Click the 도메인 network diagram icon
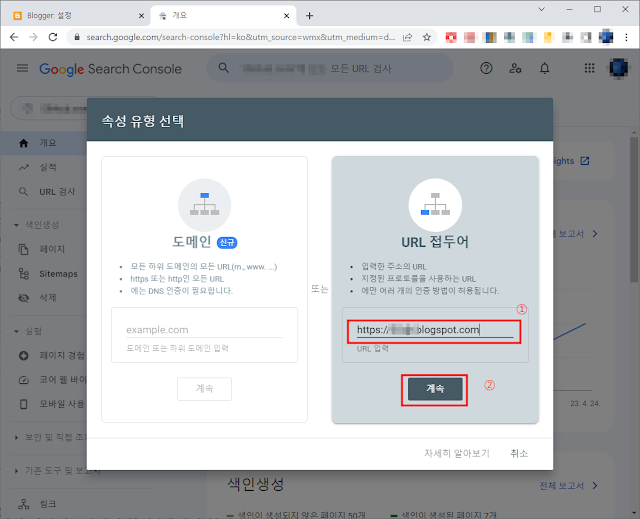This screenshot has height=519, width=640. tap(204, 204)
